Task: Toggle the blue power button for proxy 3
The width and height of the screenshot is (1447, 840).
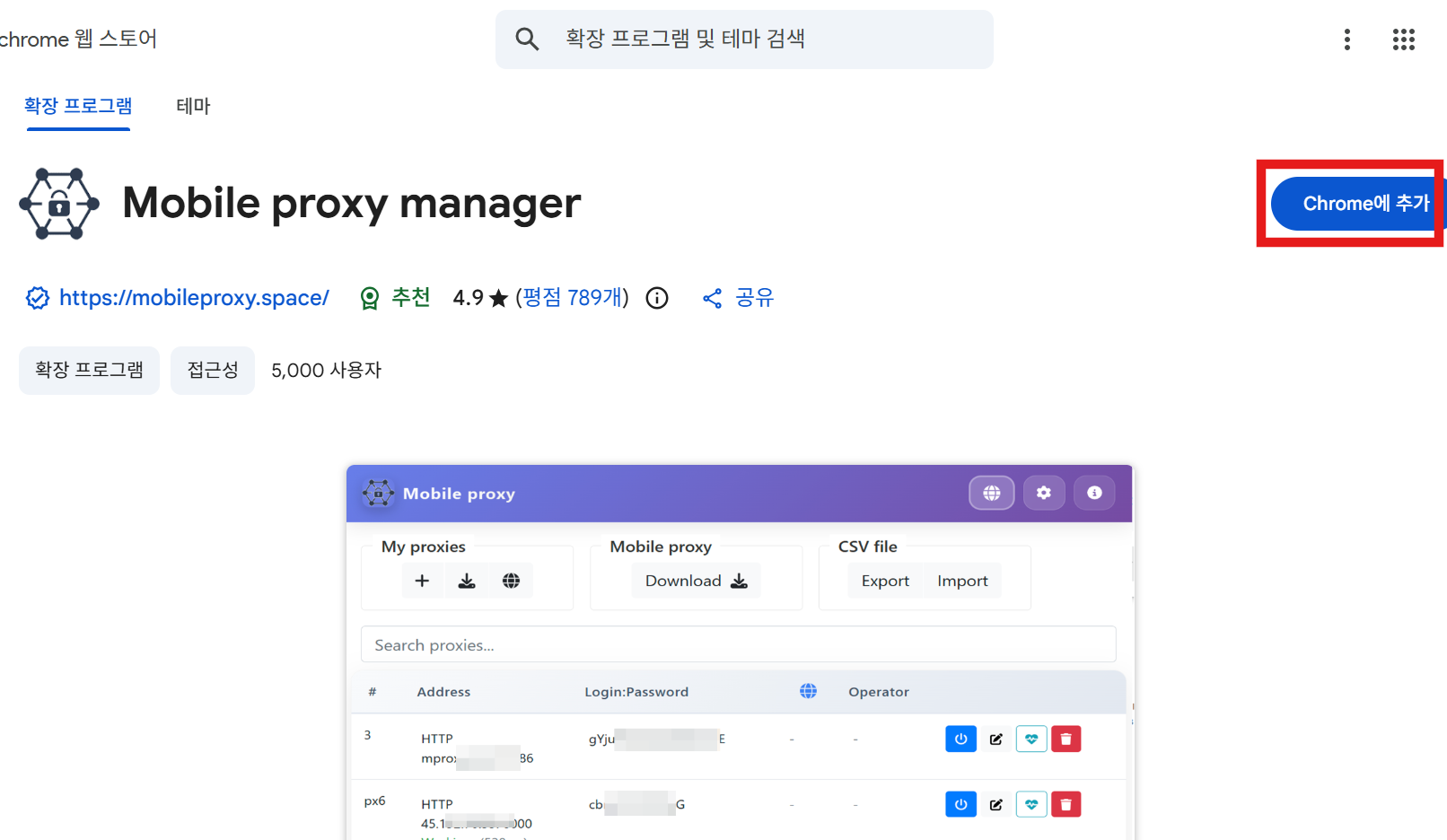Action: point(960,739)
